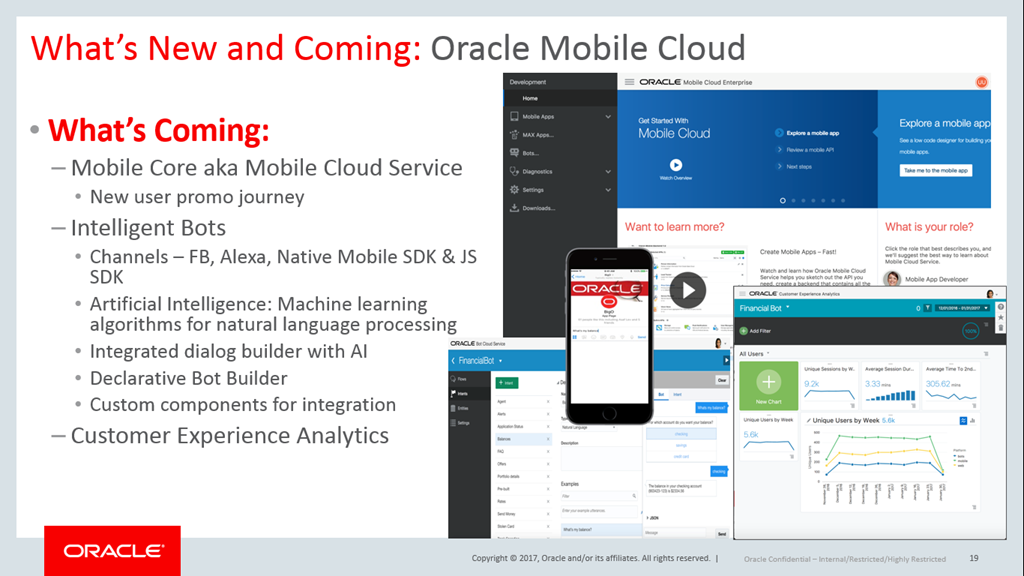This screenshot has height=576, width=1024.
Task: Click the Bots robot icon in sidebar
Action: pyautogui.click(x=514, y=153)
